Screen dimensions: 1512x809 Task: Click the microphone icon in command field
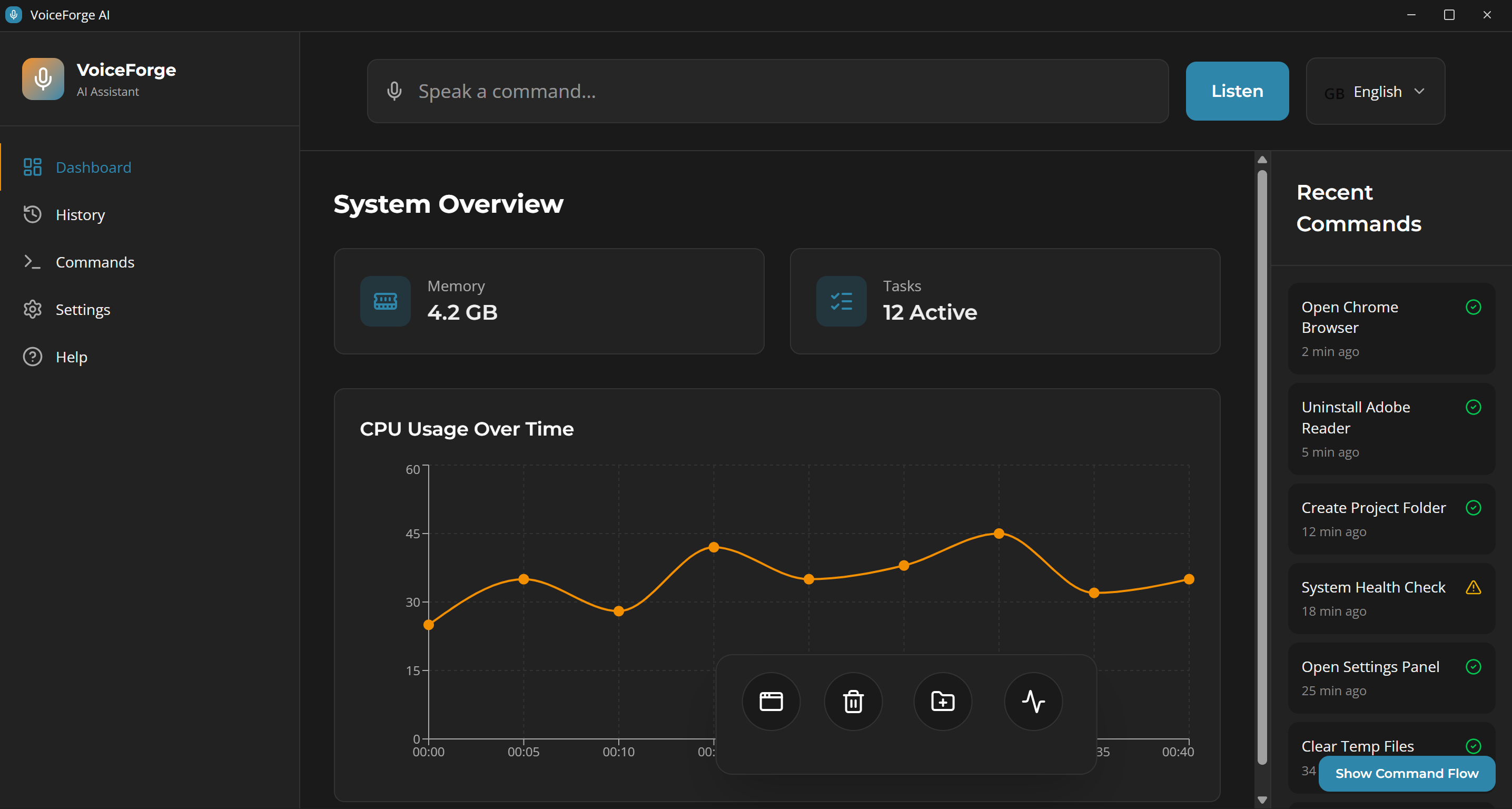click(x=394, y=91)
